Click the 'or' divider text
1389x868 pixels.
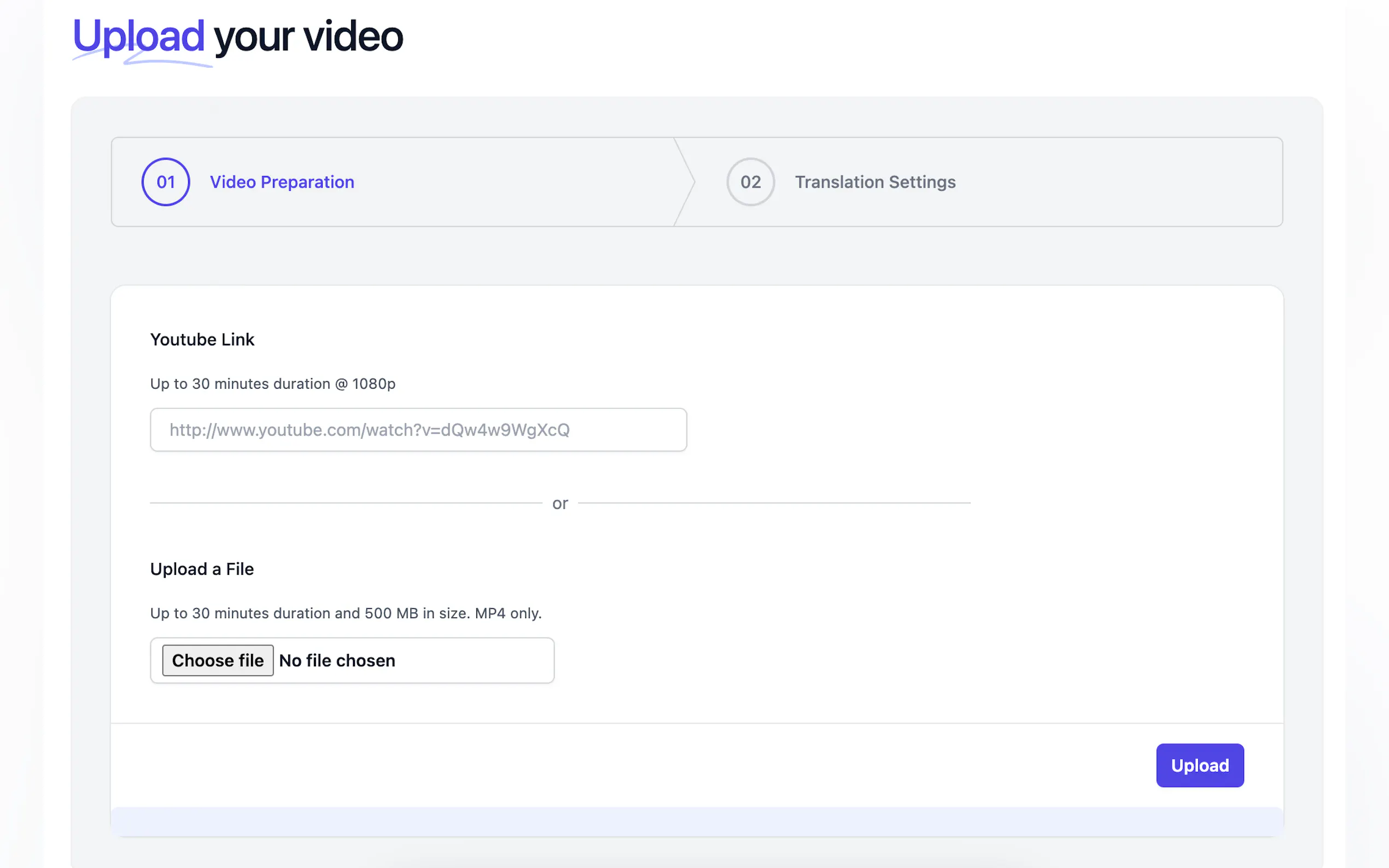point(560,503)
